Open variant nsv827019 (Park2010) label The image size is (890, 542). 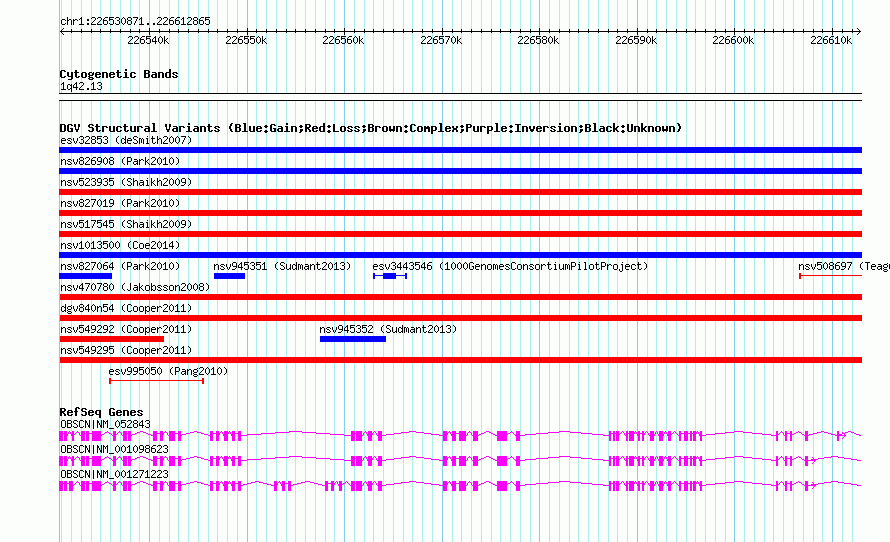[x=120, y=203]
